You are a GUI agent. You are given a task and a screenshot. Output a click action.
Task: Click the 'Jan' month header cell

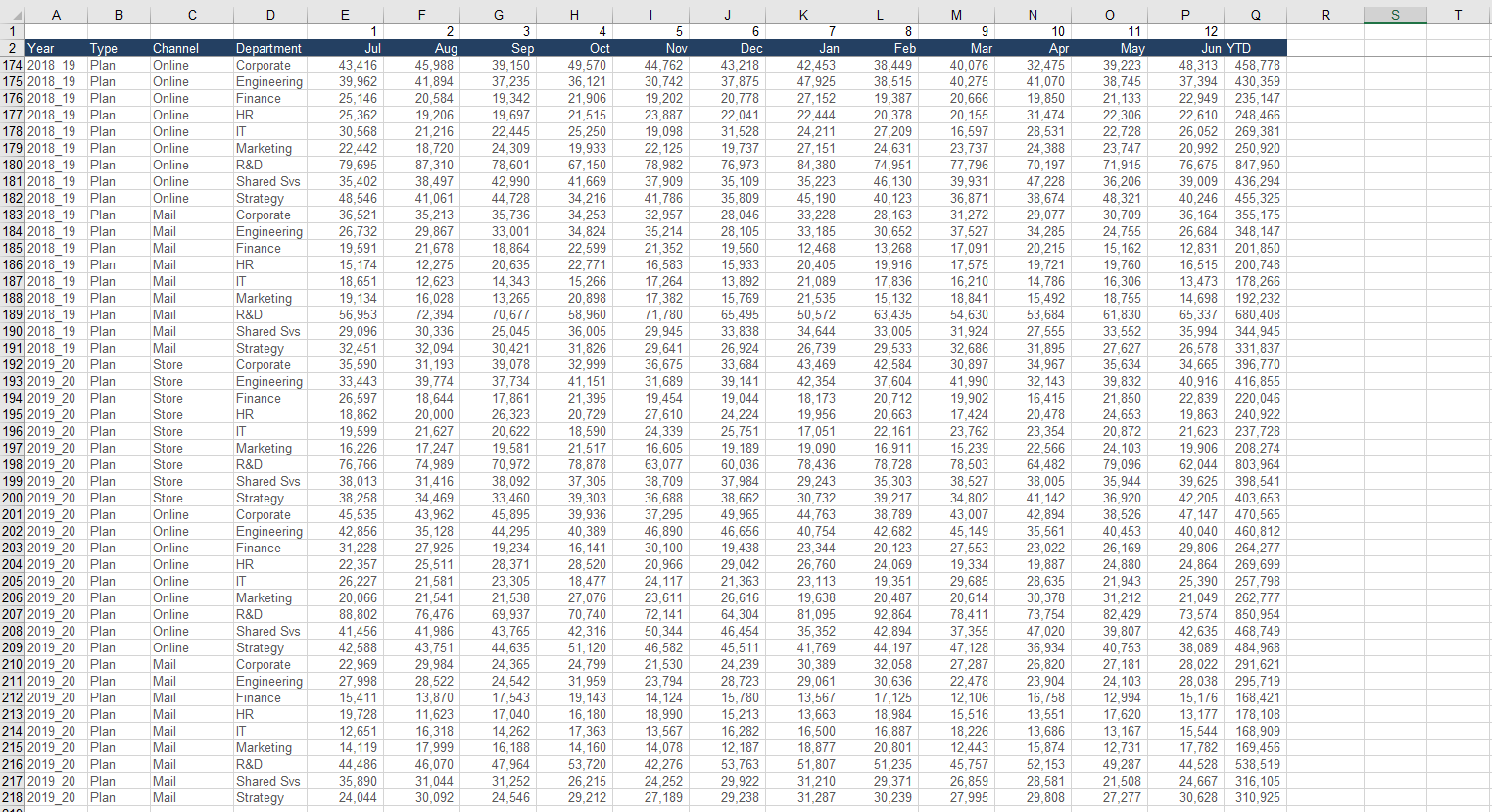pyautogui.click(x=803, y=48)
